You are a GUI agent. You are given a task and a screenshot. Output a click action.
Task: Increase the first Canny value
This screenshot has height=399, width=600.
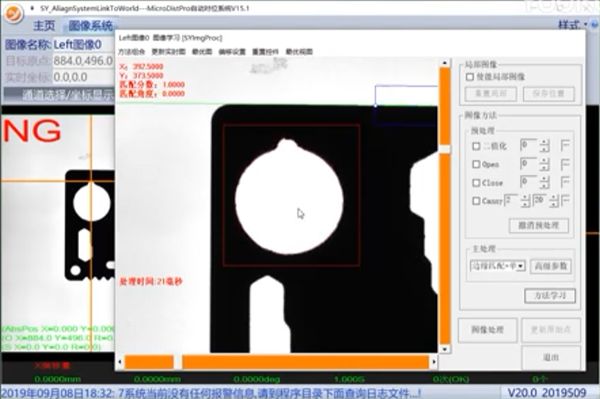pyautogui.click(x=525, y=198)
